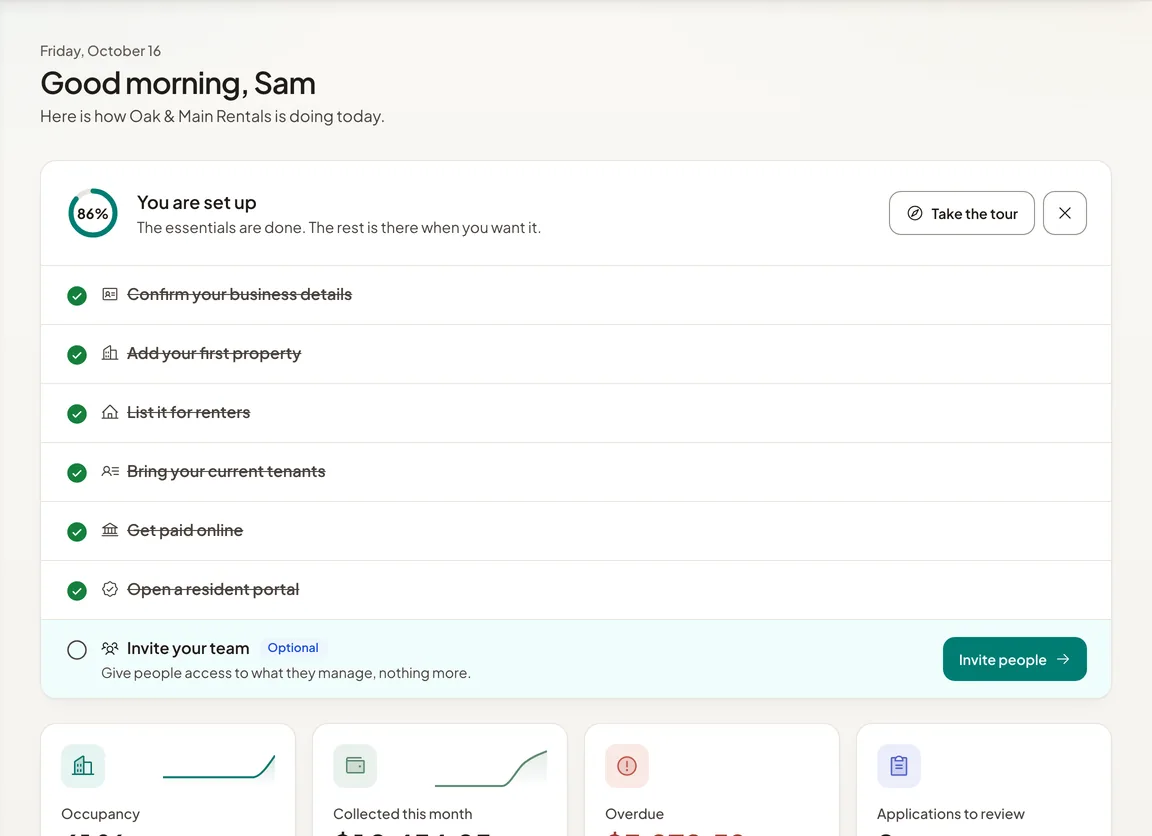Dismiss the setup checklist card
1152x836 pixels.
1065,213
